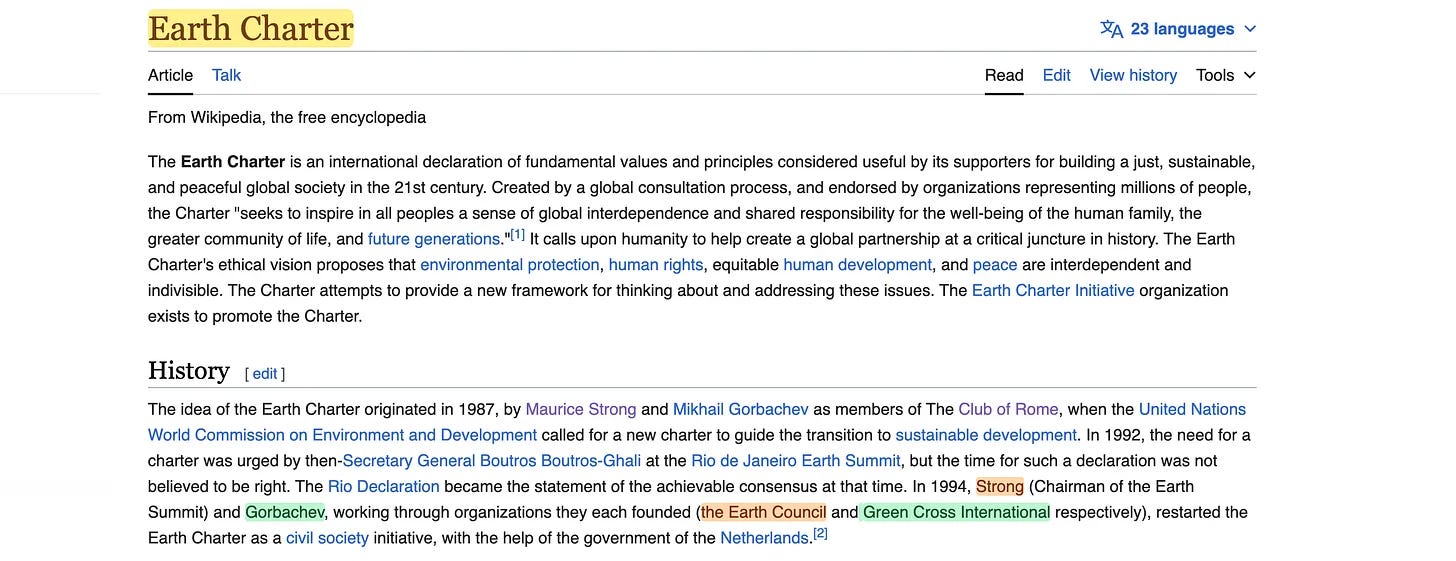Open the Edit tab
This screenshot has height=561, width=1456.
coord(1056,75)
